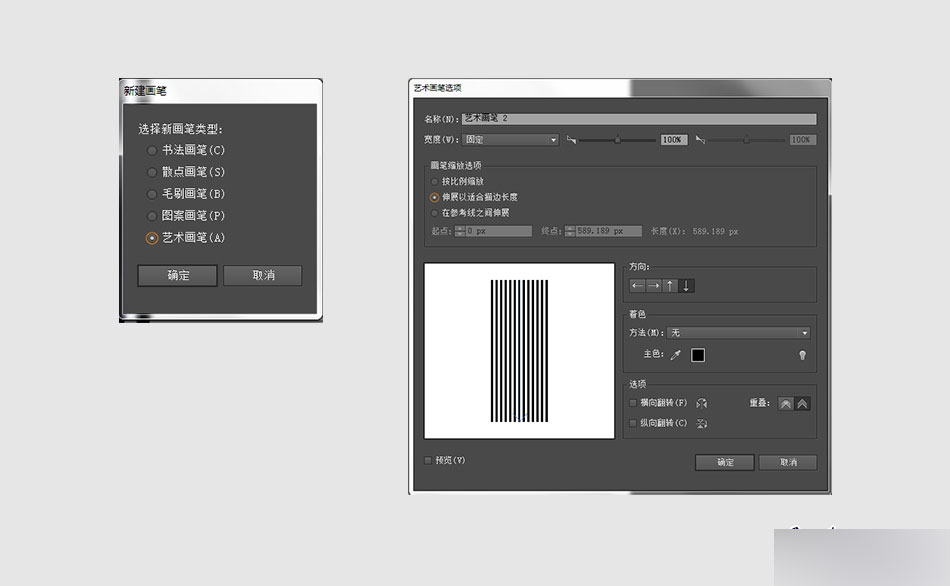Confirm with 确定 in 新建画笔 dialog

click(178, 276)
